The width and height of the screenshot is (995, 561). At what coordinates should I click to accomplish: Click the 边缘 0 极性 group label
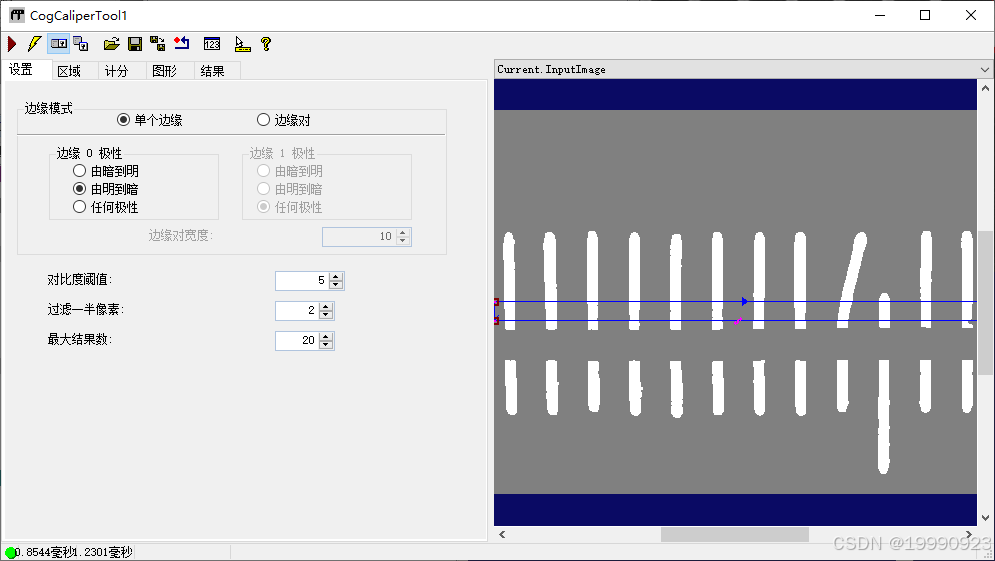click(x=89, y=154)
